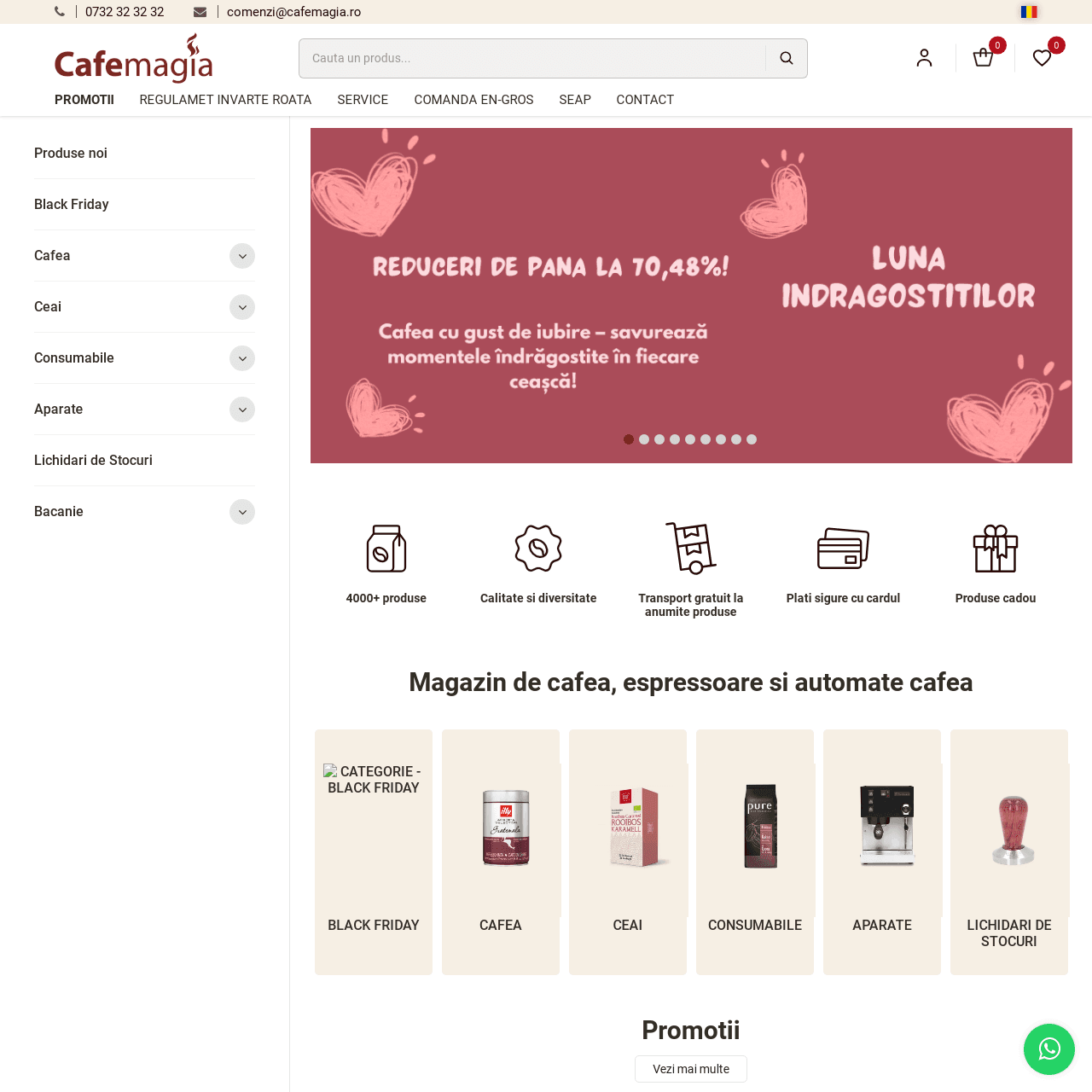Click the comenzi@cafemagia.ro email link
This screenshot has height=1092, width=1092.
click(293, 12)
